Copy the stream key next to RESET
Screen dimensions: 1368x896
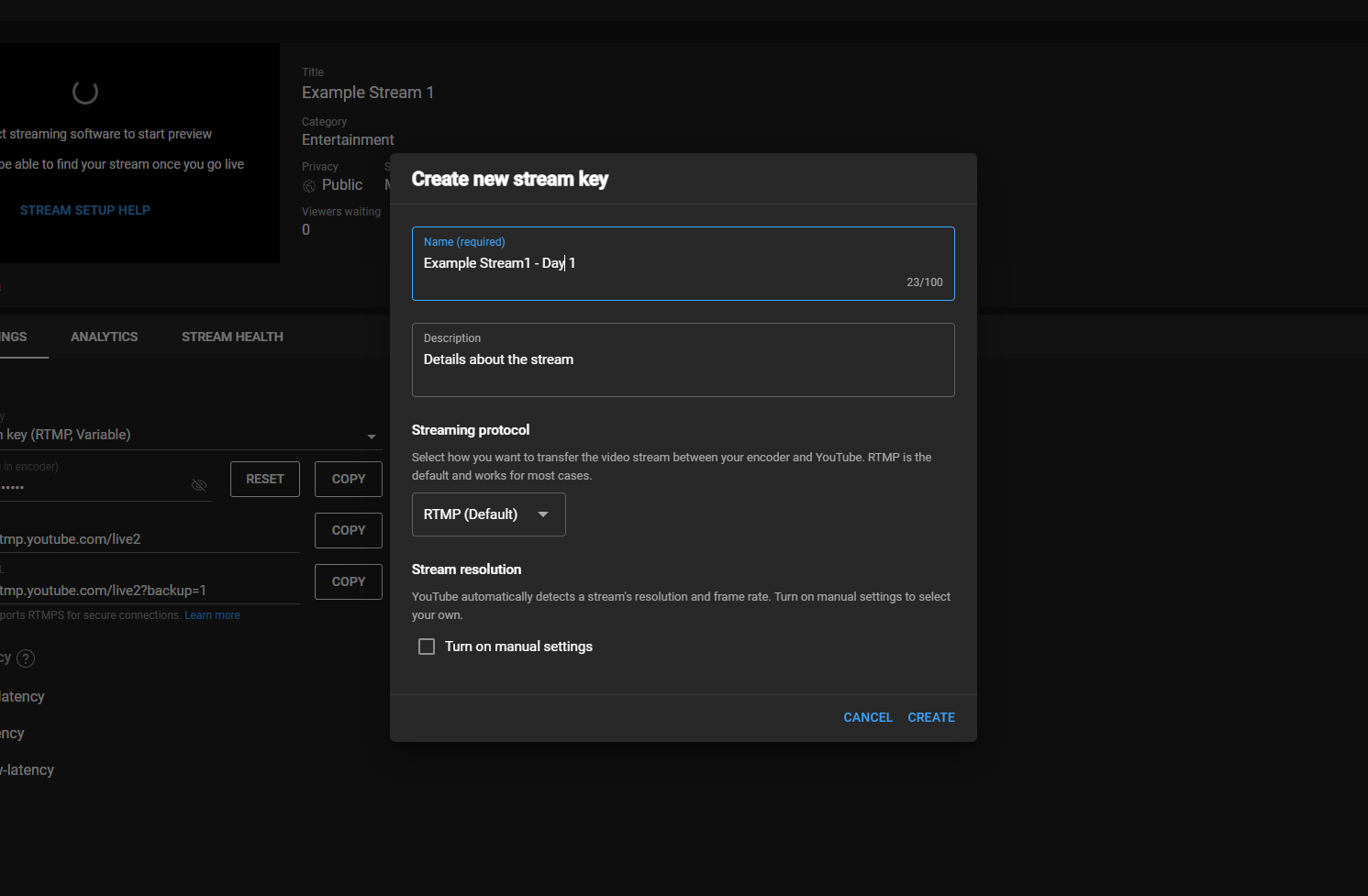coord(349,479)
